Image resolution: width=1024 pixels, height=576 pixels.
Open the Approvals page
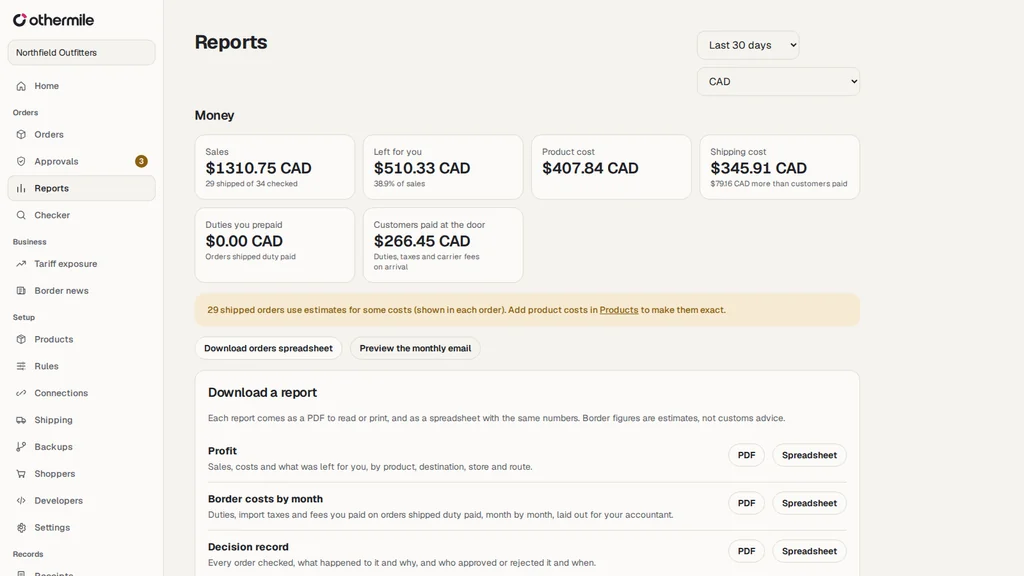click(x=82, y=161)
